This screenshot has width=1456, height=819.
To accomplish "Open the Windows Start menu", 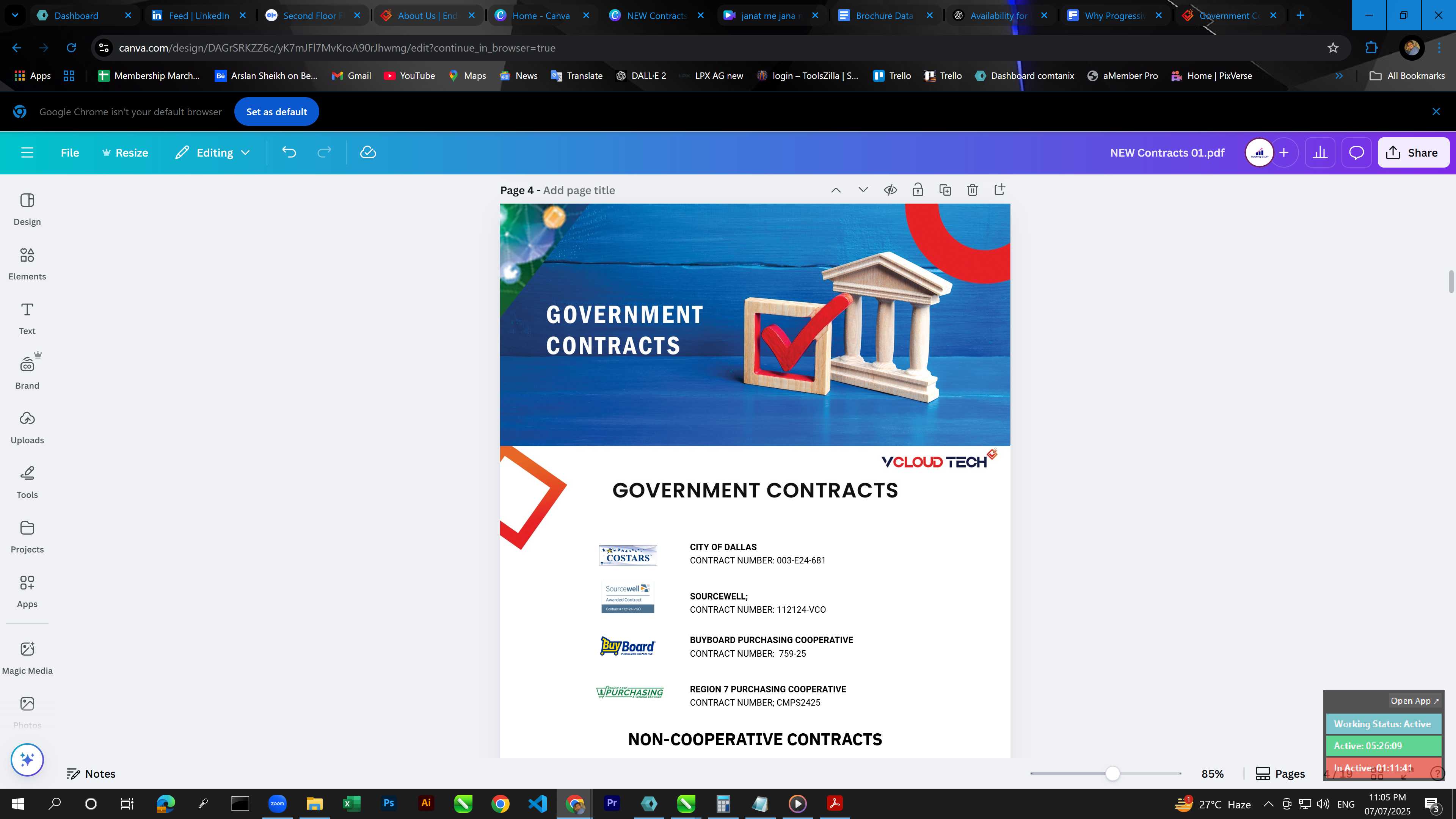I will 17,803.
